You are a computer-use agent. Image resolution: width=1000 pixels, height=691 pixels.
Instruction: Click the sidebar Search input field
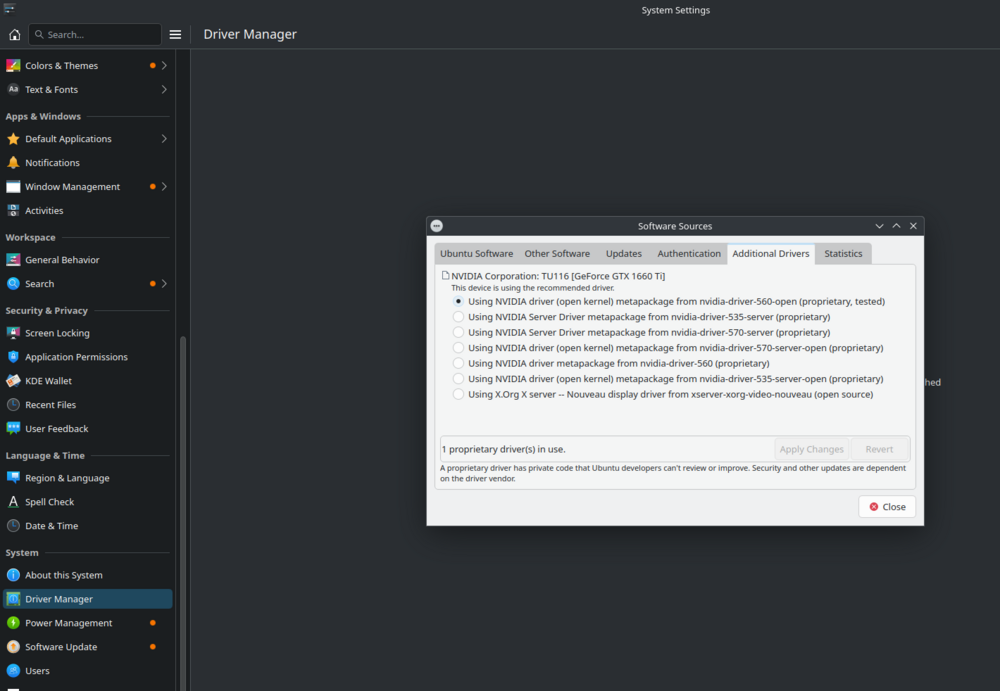(95, 34)
